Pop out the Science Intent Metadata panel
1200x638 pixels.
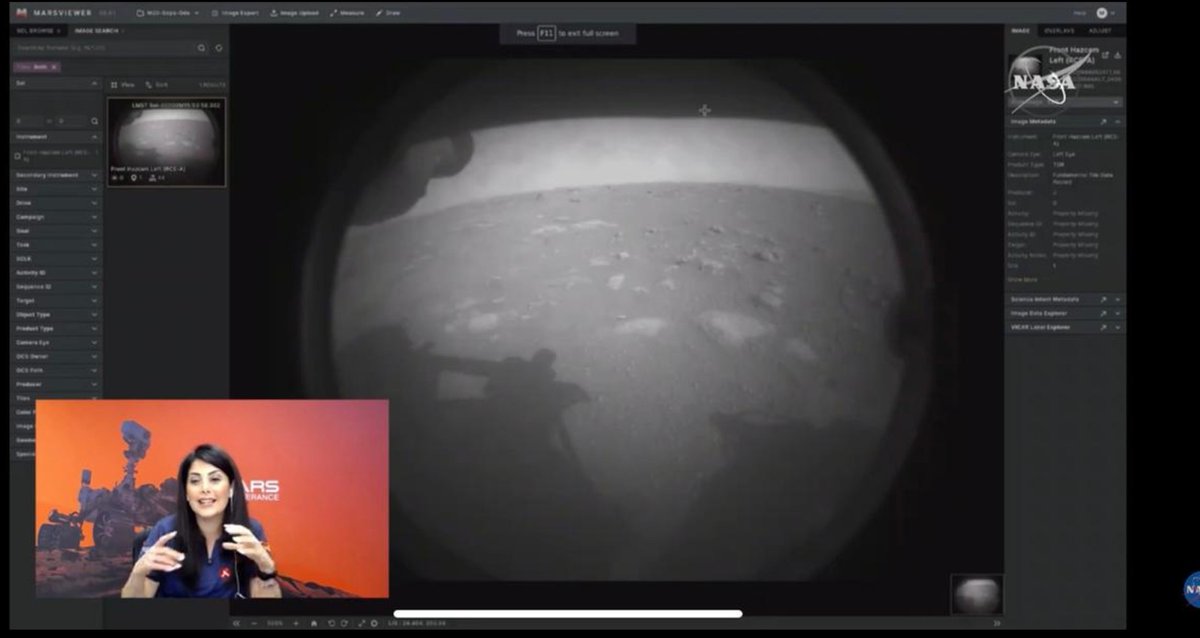[1104, 299]
